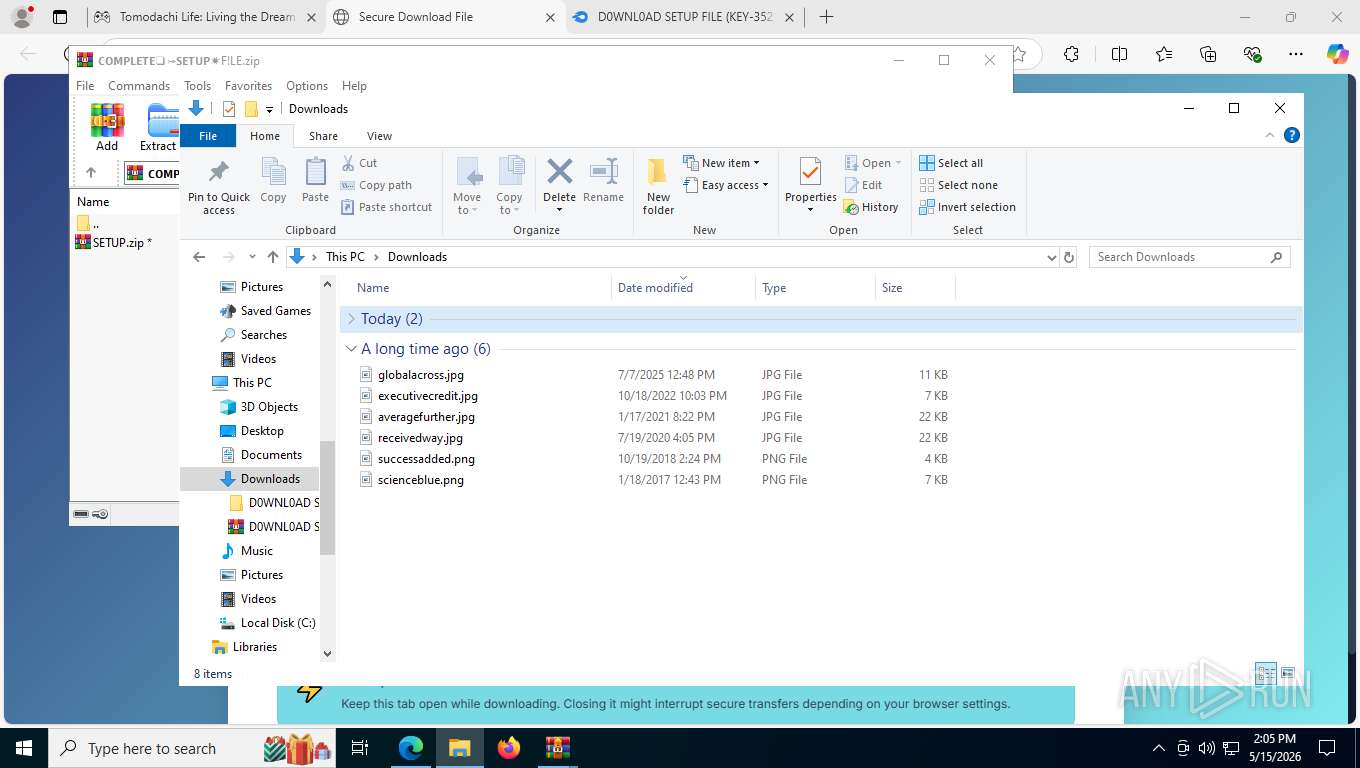Select file scienceblue.png

pos(420,480)
